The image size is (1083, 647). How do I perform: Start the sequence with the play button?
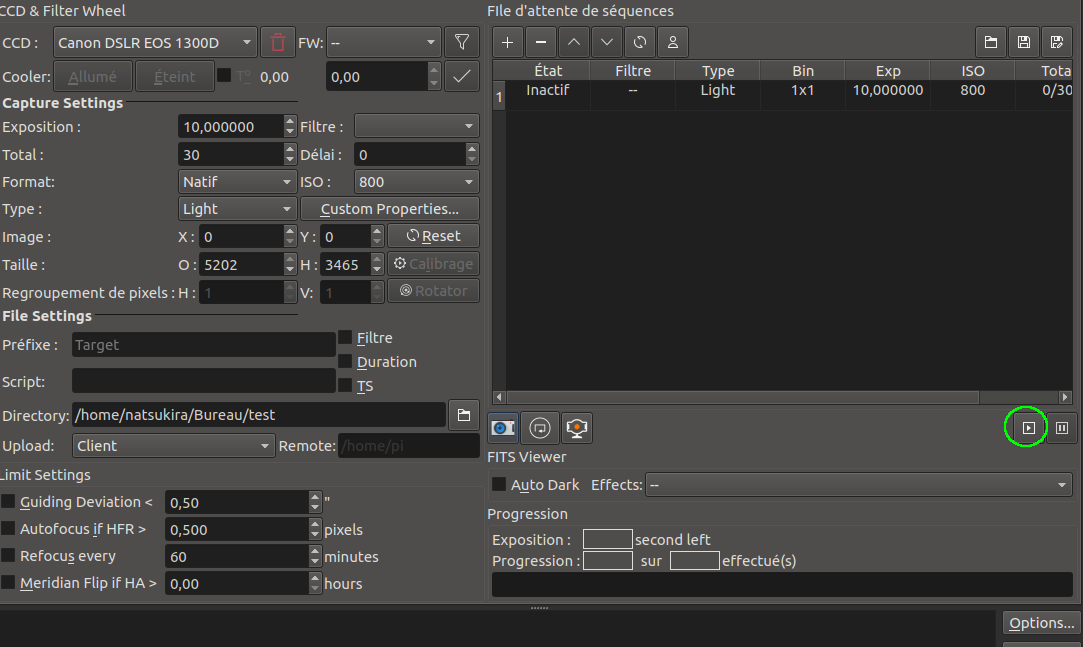point(1028,428)
